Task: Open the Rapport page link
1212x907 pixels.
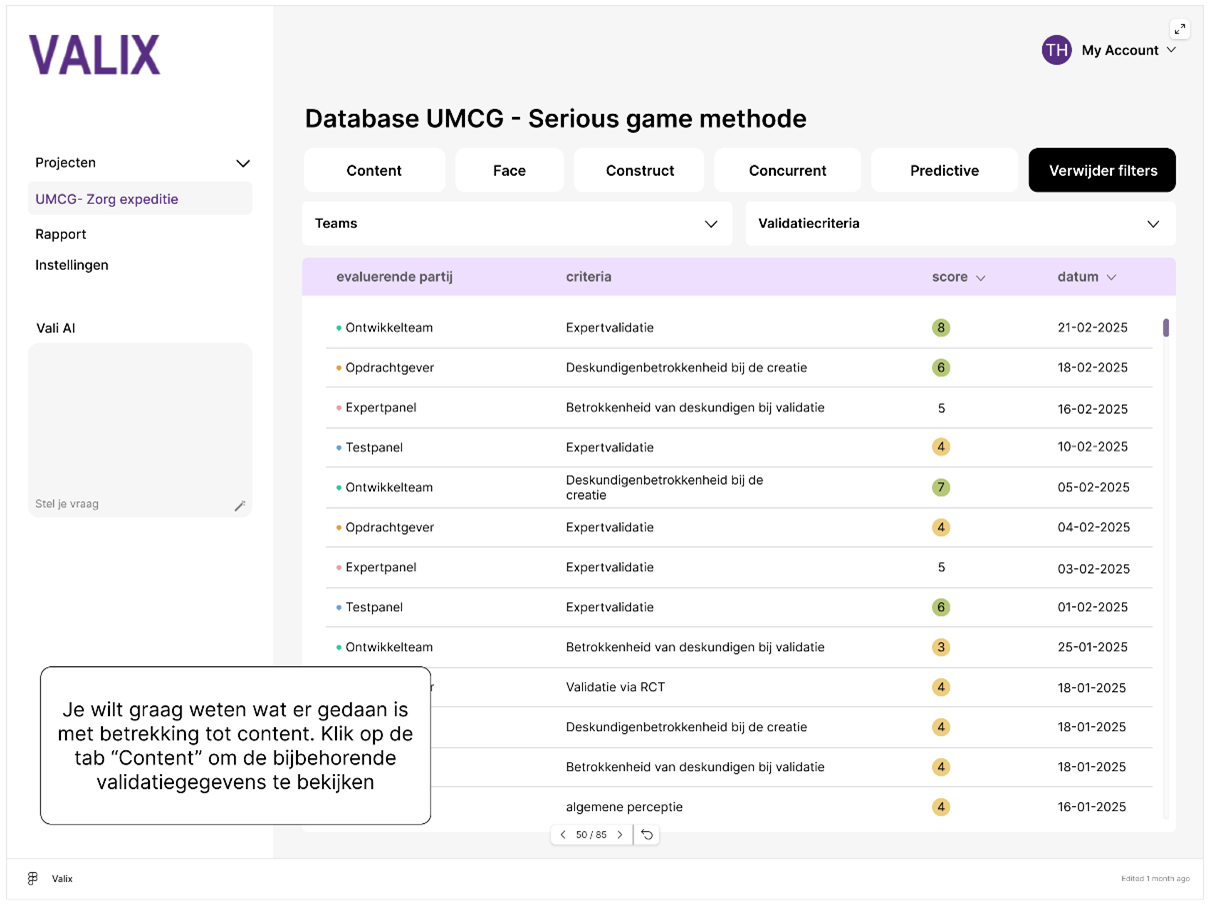Action: (x=61, y=234)
